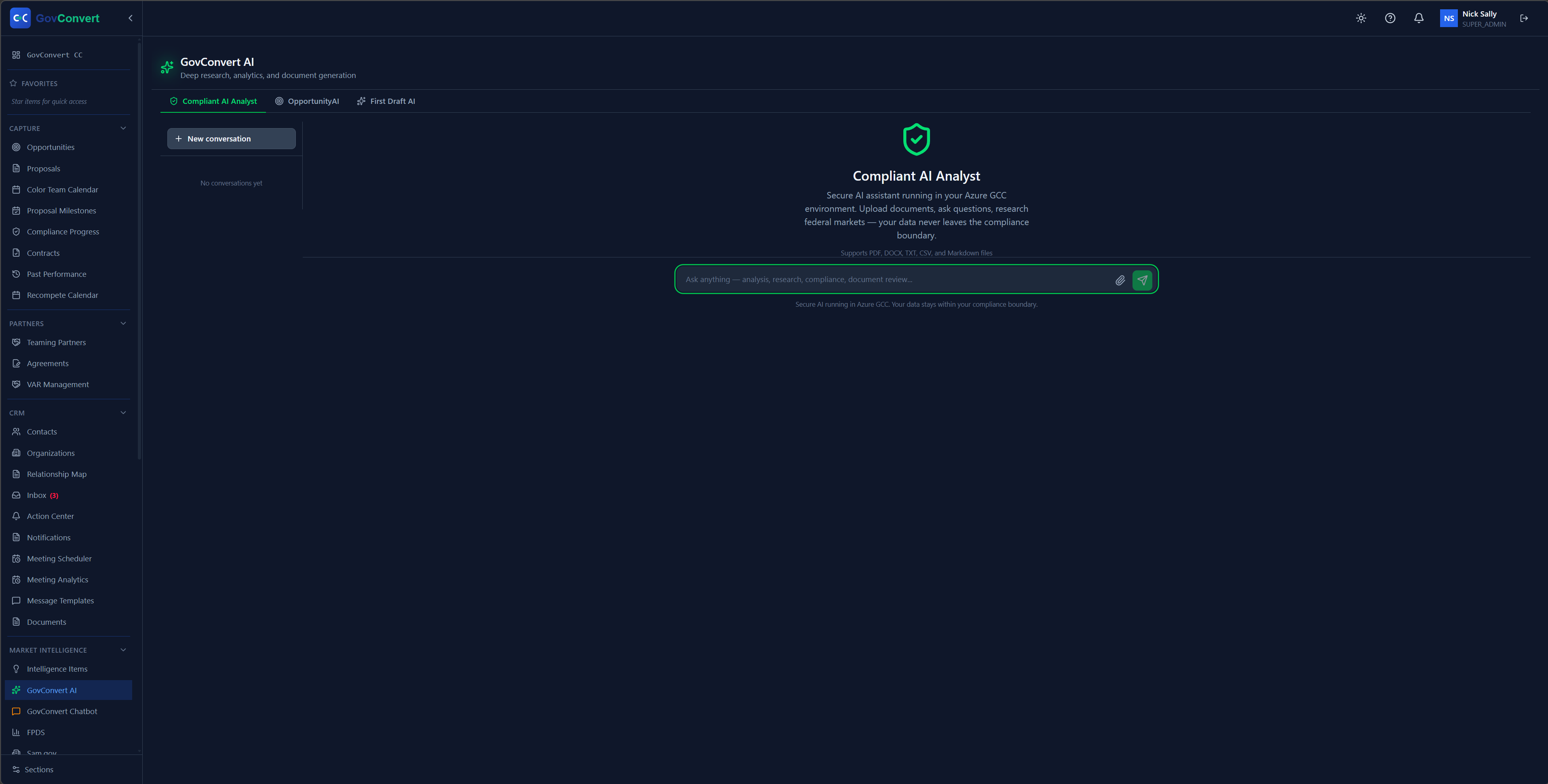Click the Compliance Progress shield icon
The image size is (1548, 784).
click(x=16, y=231)
